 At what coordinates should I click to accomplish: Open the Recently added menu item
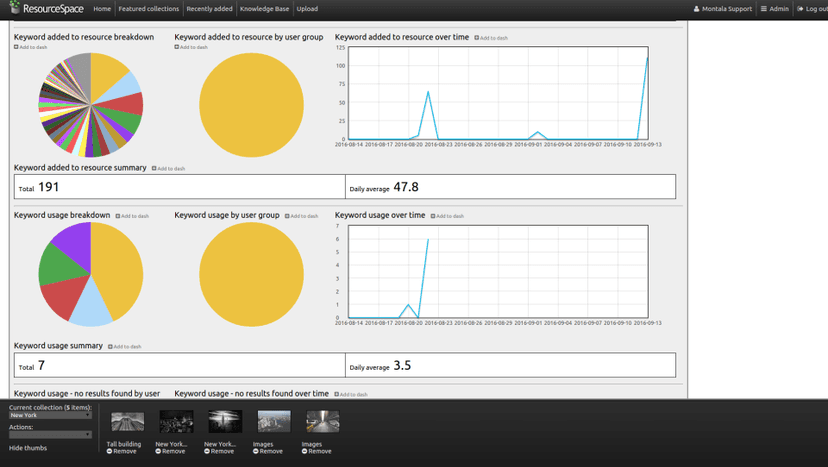209,9
